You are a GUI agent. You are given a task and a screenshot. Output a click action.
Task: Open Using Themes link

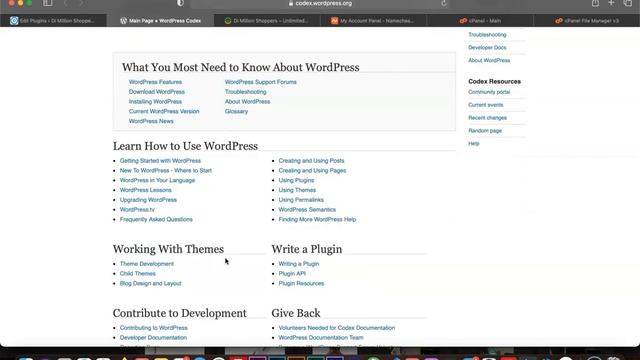click(297, 190)
